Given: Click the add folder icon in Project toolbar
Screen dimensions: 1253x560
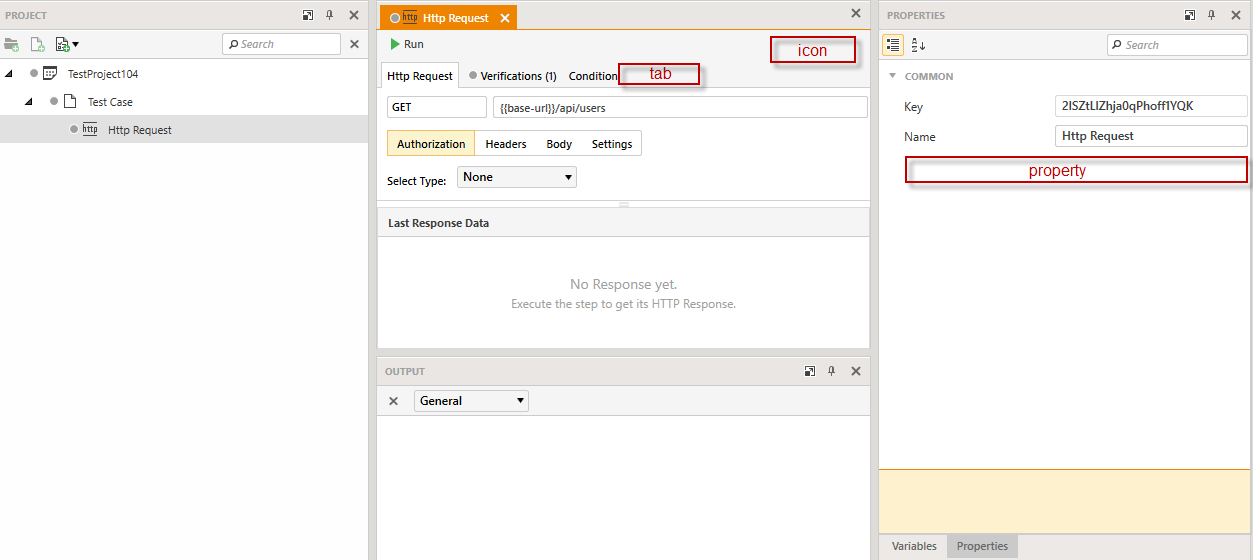Looking at the screenshot, I should (12, 44).
